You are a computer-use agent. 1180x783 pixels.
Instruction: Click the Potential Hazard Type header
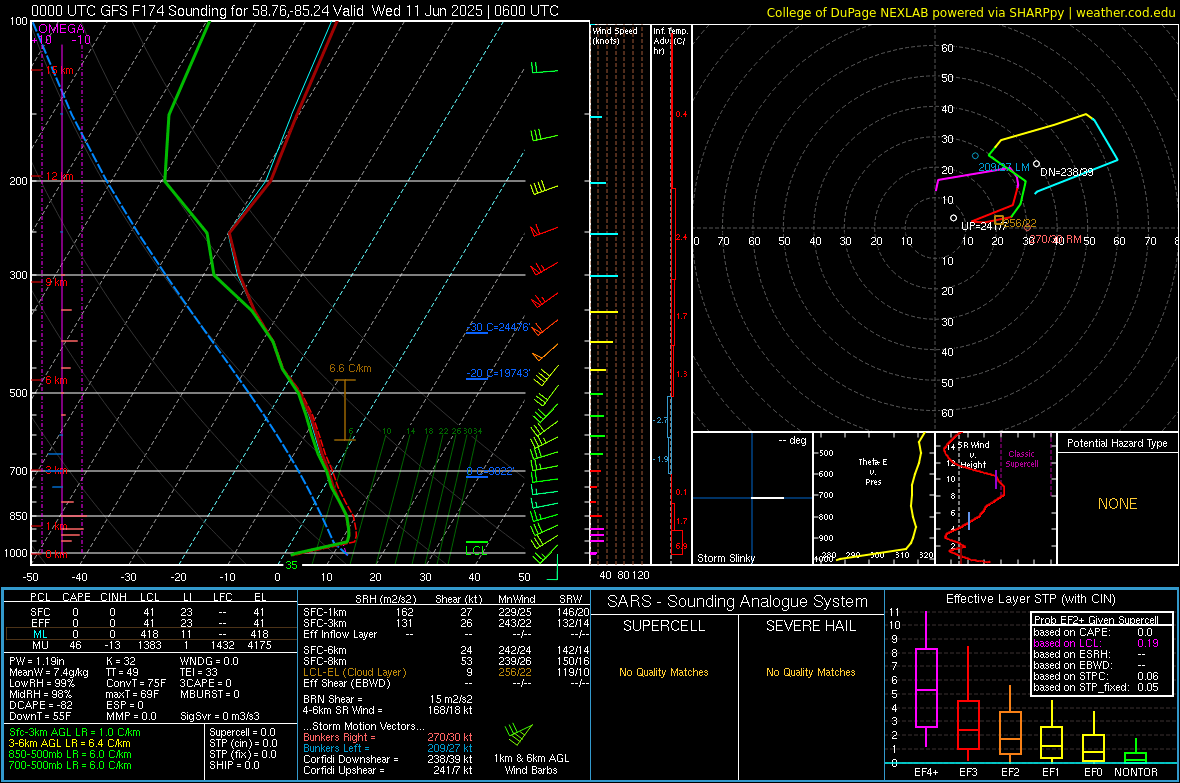click(x=1118, y=443)
